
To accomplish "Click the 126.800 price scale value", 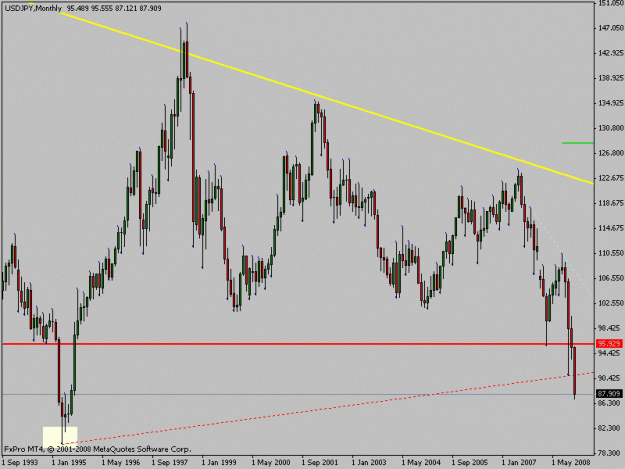I will coord(610,153).
